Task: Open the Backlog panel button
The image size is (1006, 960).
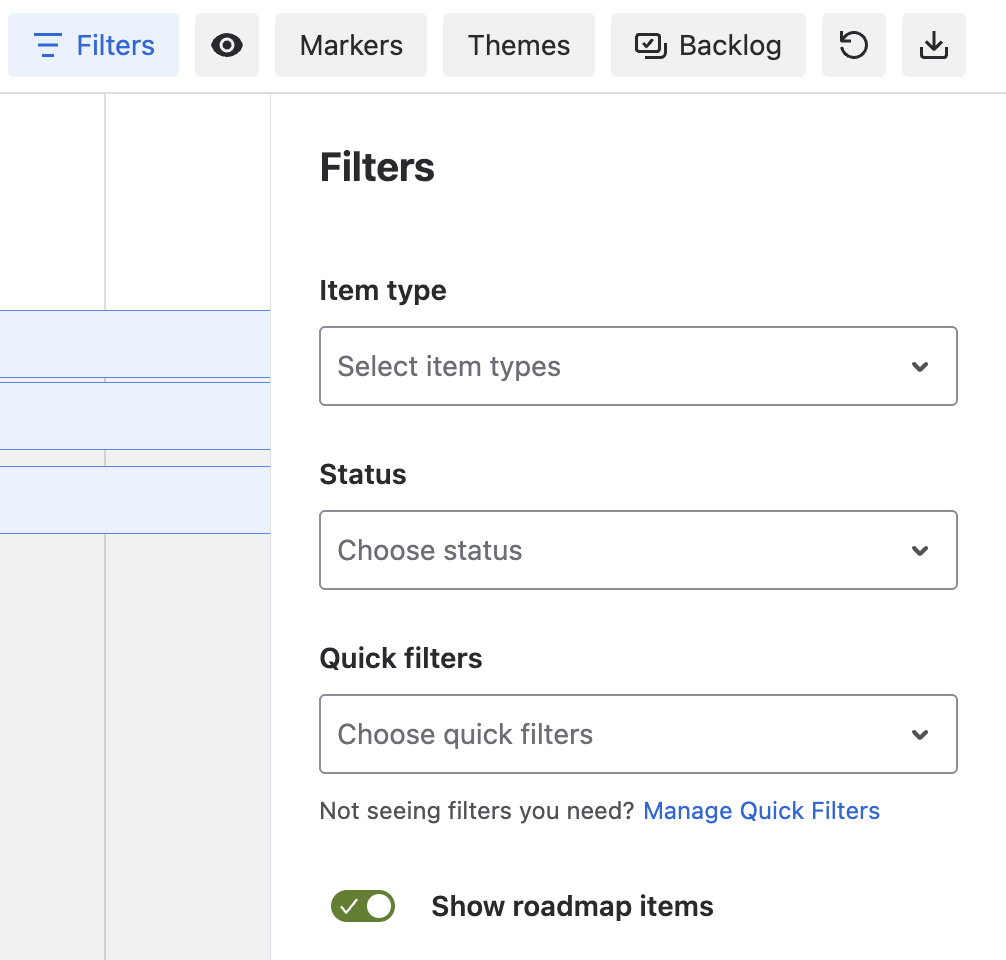Action: point(708,46)
